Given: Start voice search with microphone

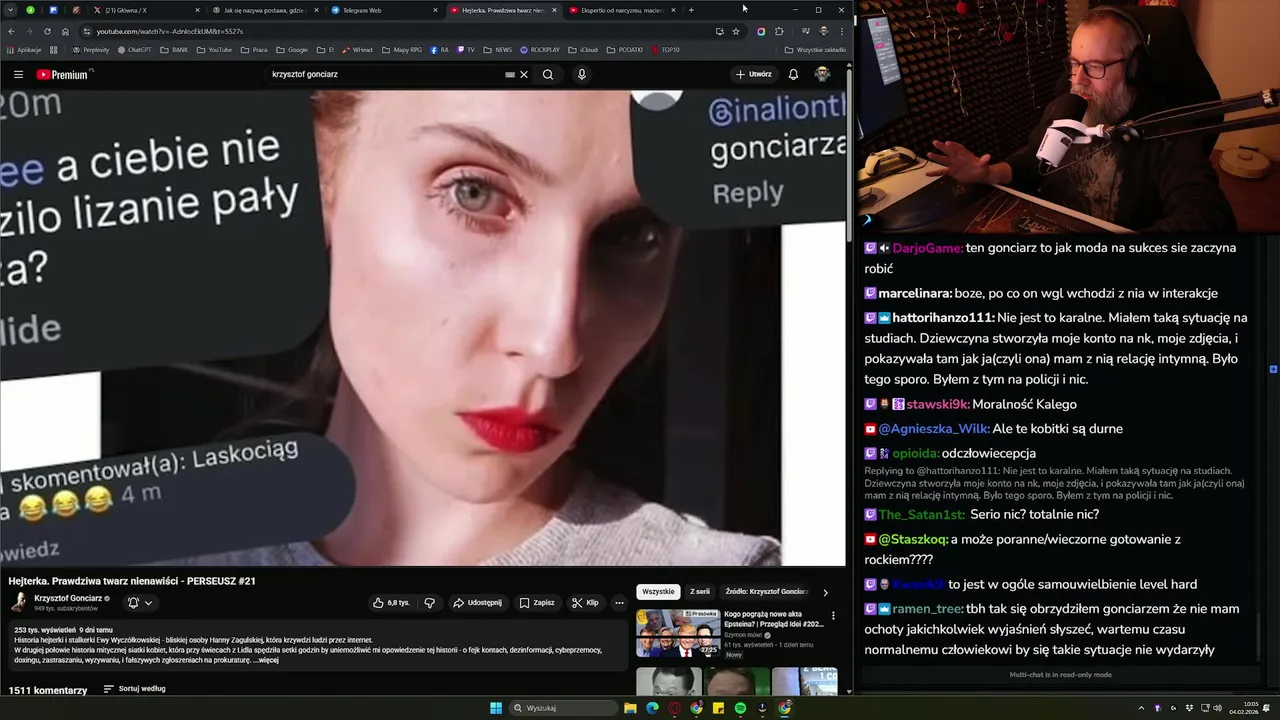Looking at the screenshot, I should pos(581,74).
